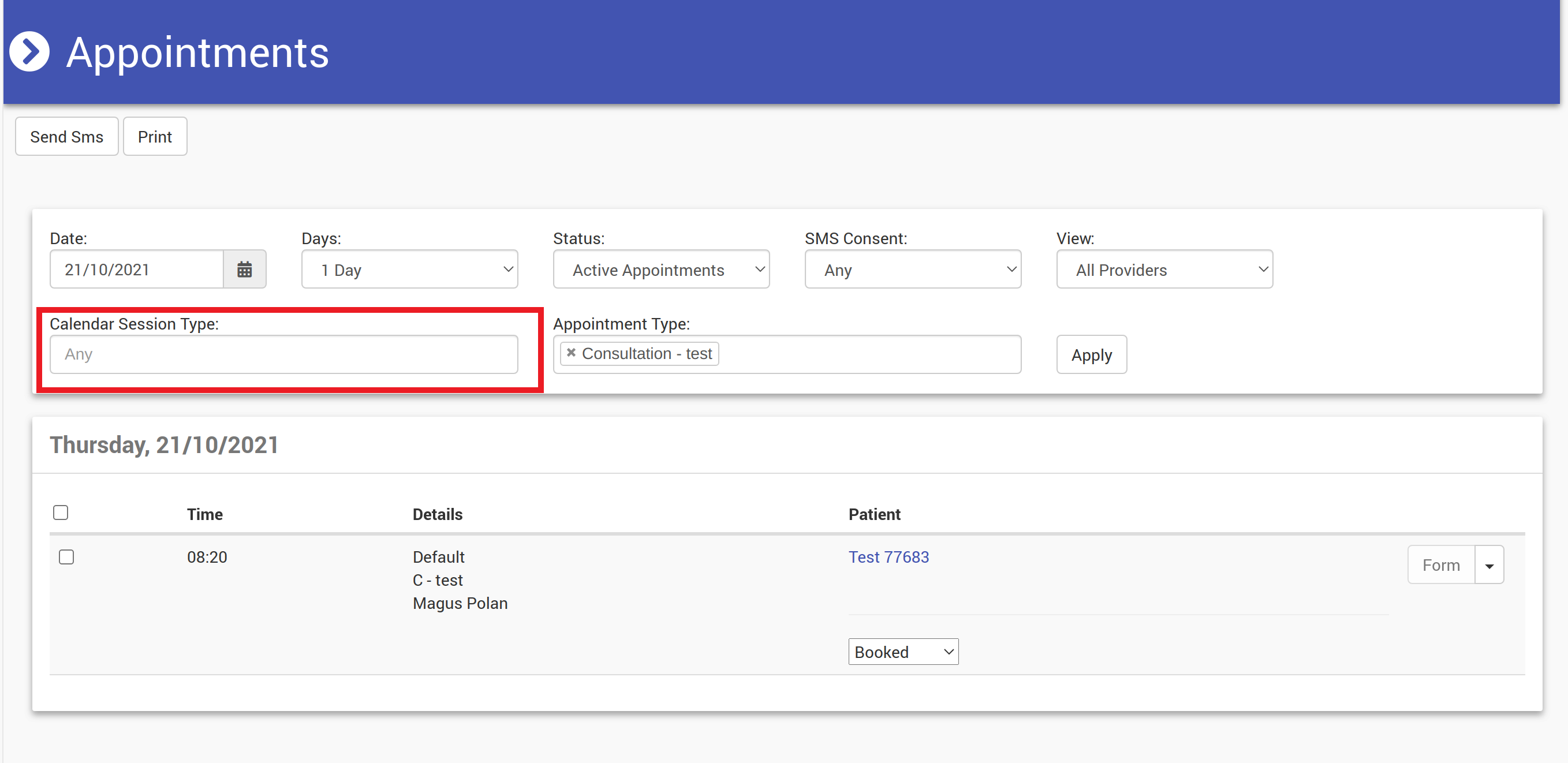Click the Send Sms button
Image resolution: width=1568 pixels, height=763 pixels.
67,137
